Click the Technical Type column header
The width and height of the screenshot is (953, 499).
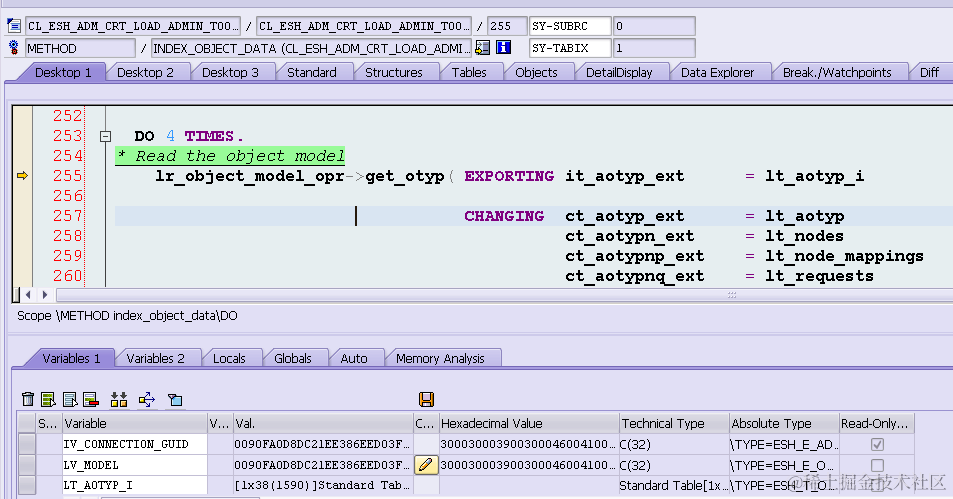674,424
